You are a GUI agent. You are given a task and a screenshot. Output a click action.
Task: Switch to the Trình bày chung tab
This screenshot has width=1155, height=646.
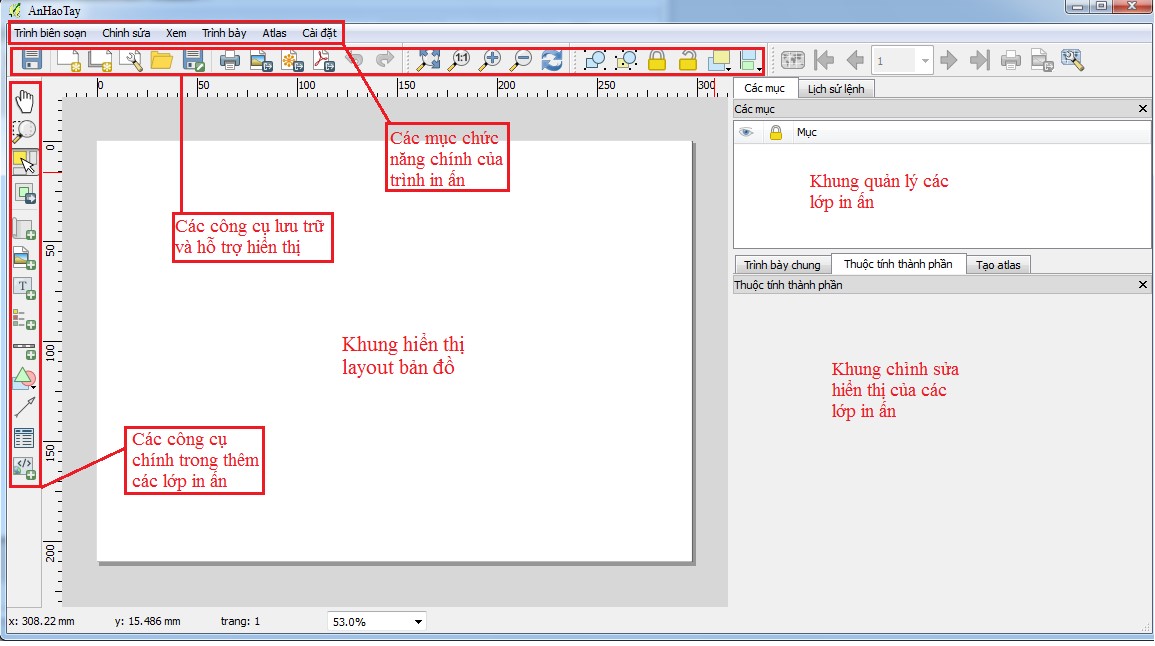[x=782, y=265]
